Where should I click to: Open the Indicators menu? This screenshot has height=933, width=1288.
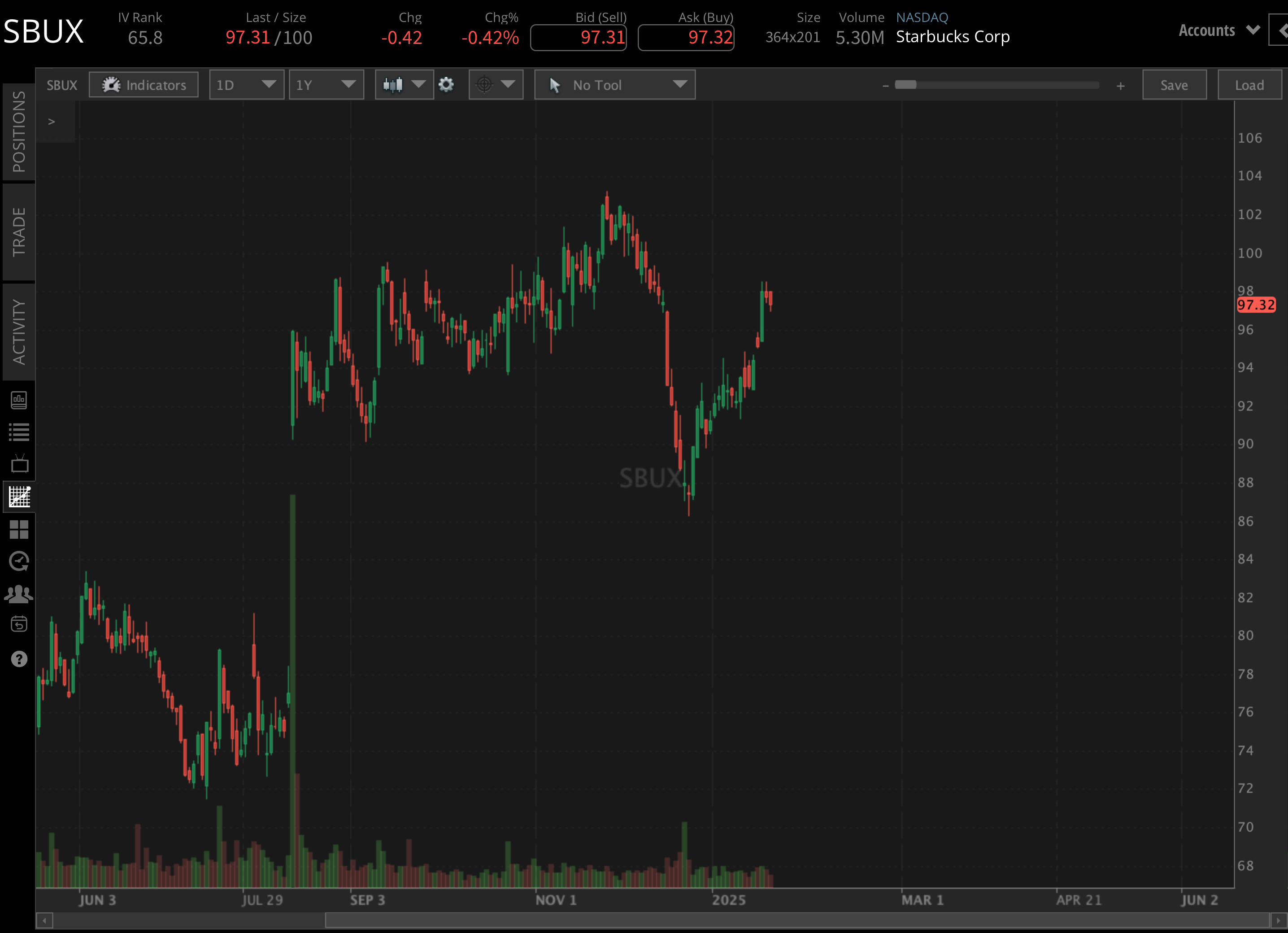[144, 84]
